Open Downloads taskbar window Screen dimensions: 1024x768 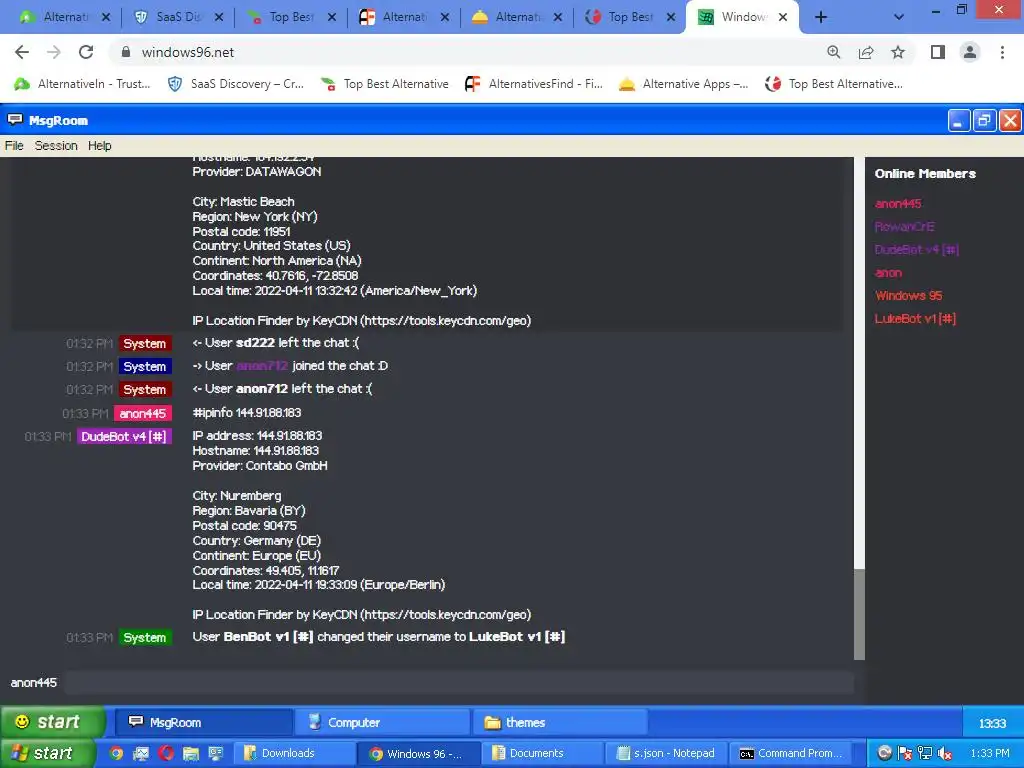click(x=294, y=754)
